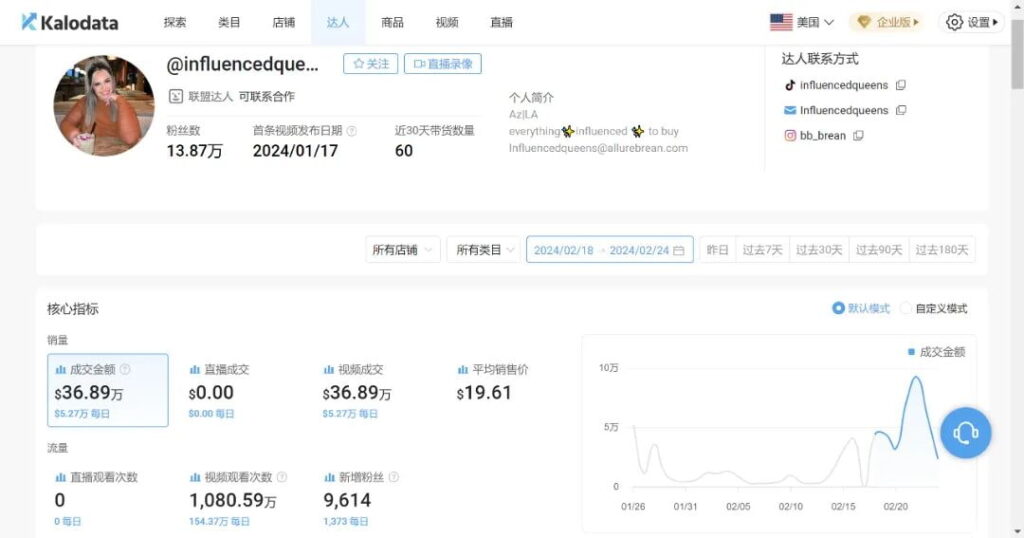Expand the 所有类目 dropdown
This screenshot has width=1024, height=538.
click(485, 250)
